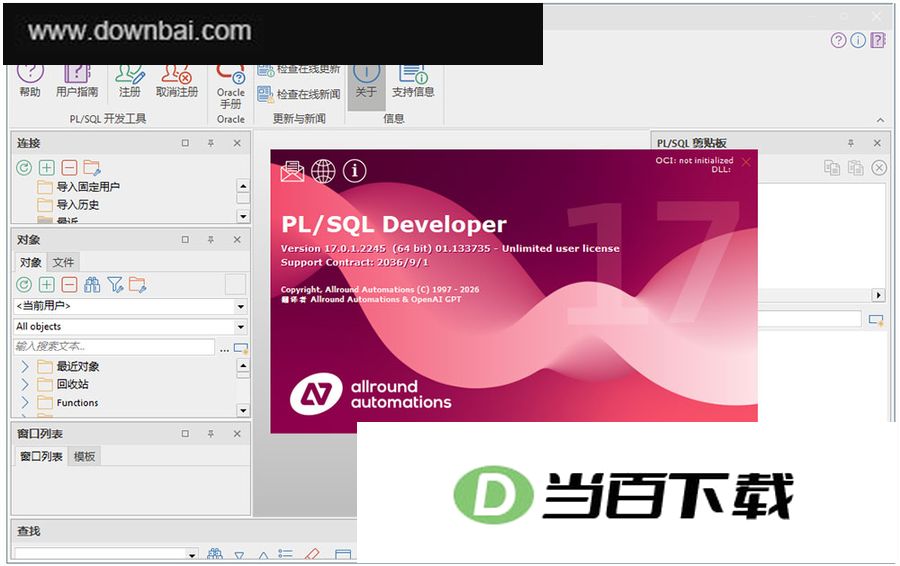
Task: Click the ellipsis button beside search box
Action: coord(224,348)
